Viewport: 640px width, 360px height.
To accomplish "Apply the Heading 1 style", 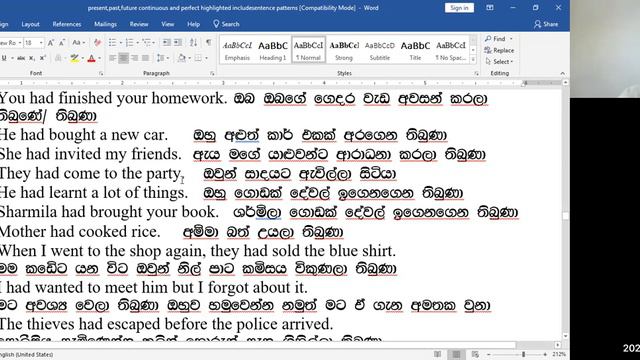I will coord(273,50).
